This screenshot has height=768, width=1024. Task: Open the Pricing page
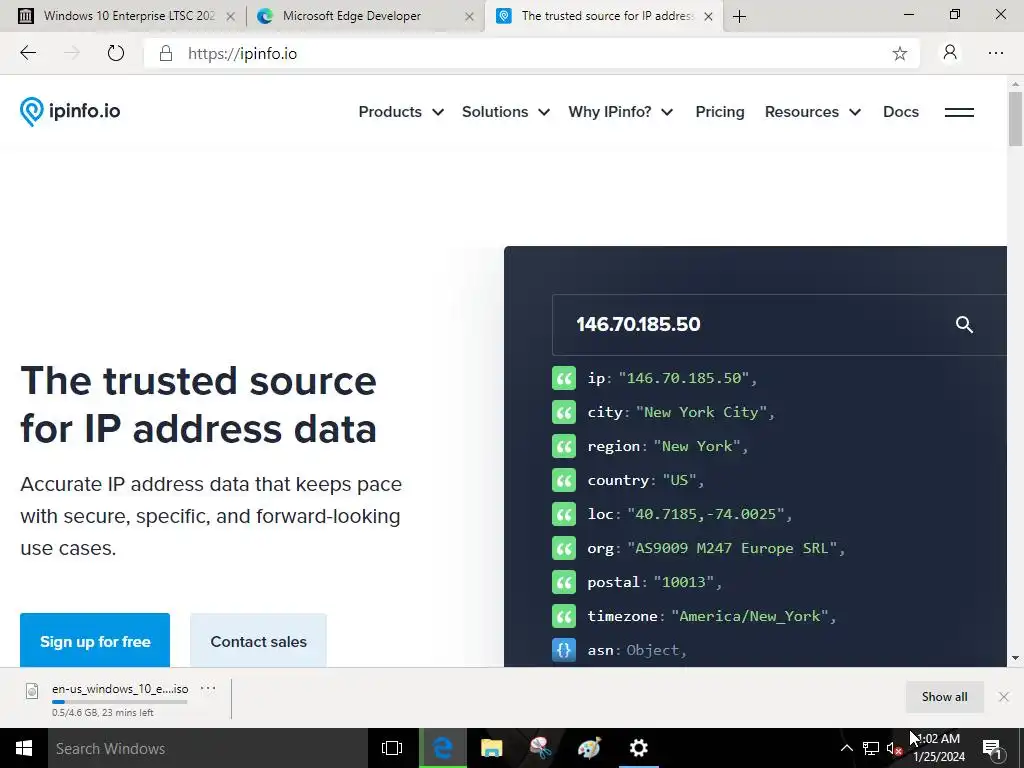coord(720,112)
